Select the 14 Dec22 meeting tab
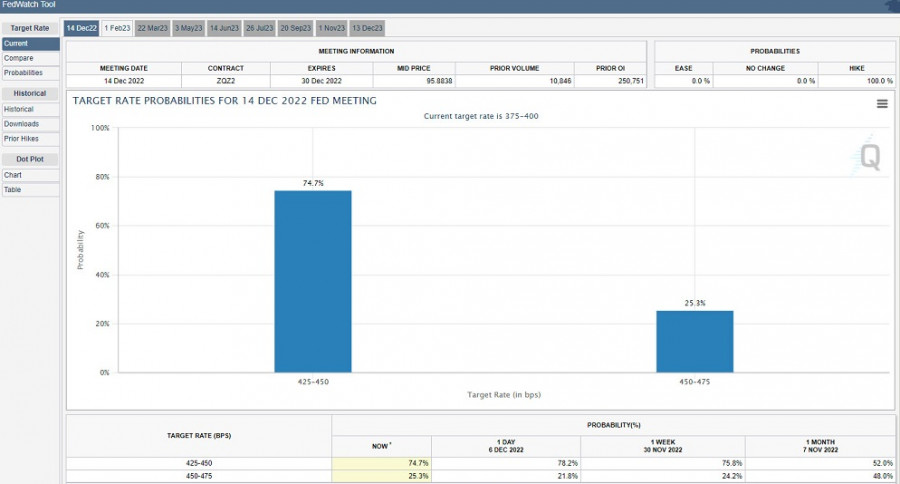900x484 pixels. coord(82,28)
